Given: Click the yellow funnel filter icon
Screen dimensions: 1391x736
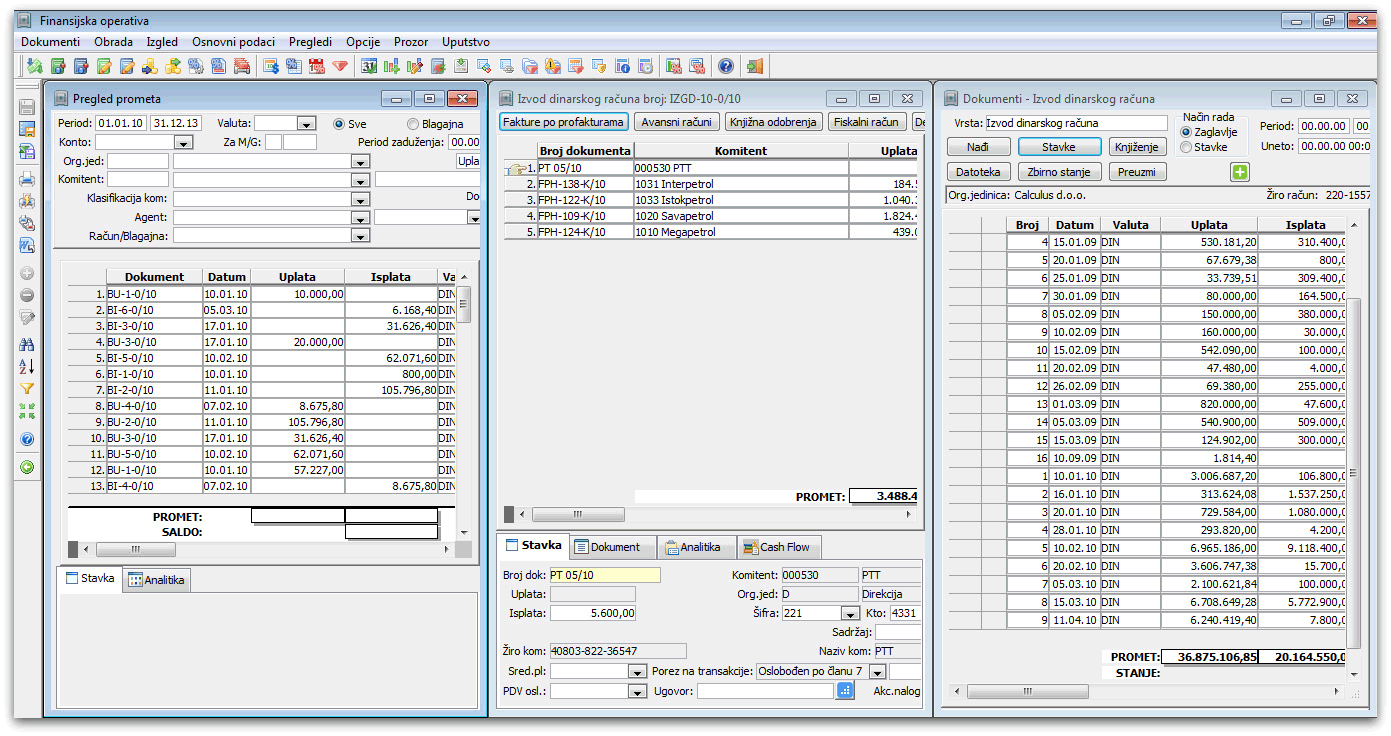Looking at the screenshot, I should point(27,389).
